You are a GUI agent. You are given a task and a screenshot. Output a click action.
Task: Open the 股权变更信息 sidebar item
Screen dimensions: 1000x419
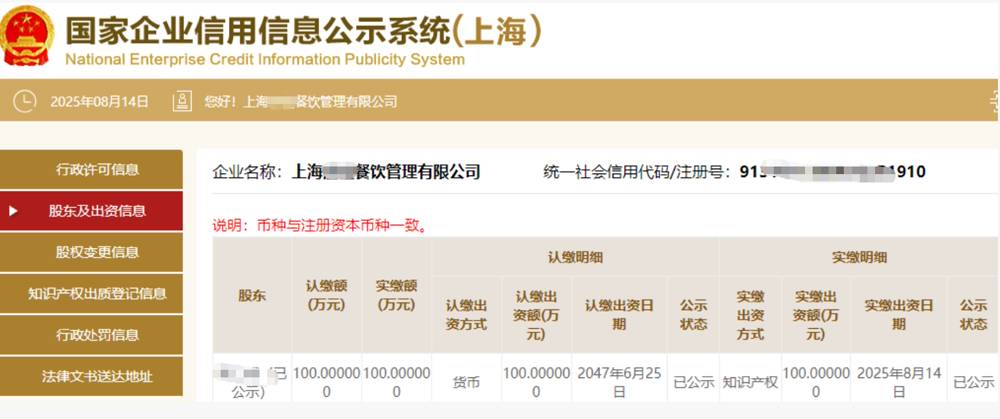click(x=91, y=252)
